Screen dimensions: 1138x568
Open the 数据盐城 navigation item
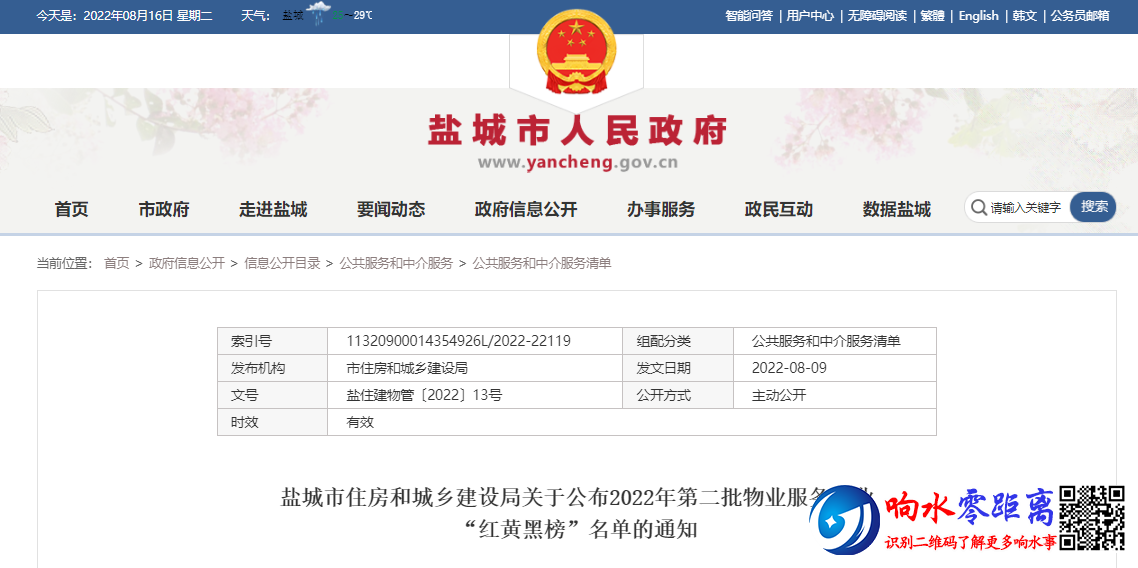click(896, 210)
